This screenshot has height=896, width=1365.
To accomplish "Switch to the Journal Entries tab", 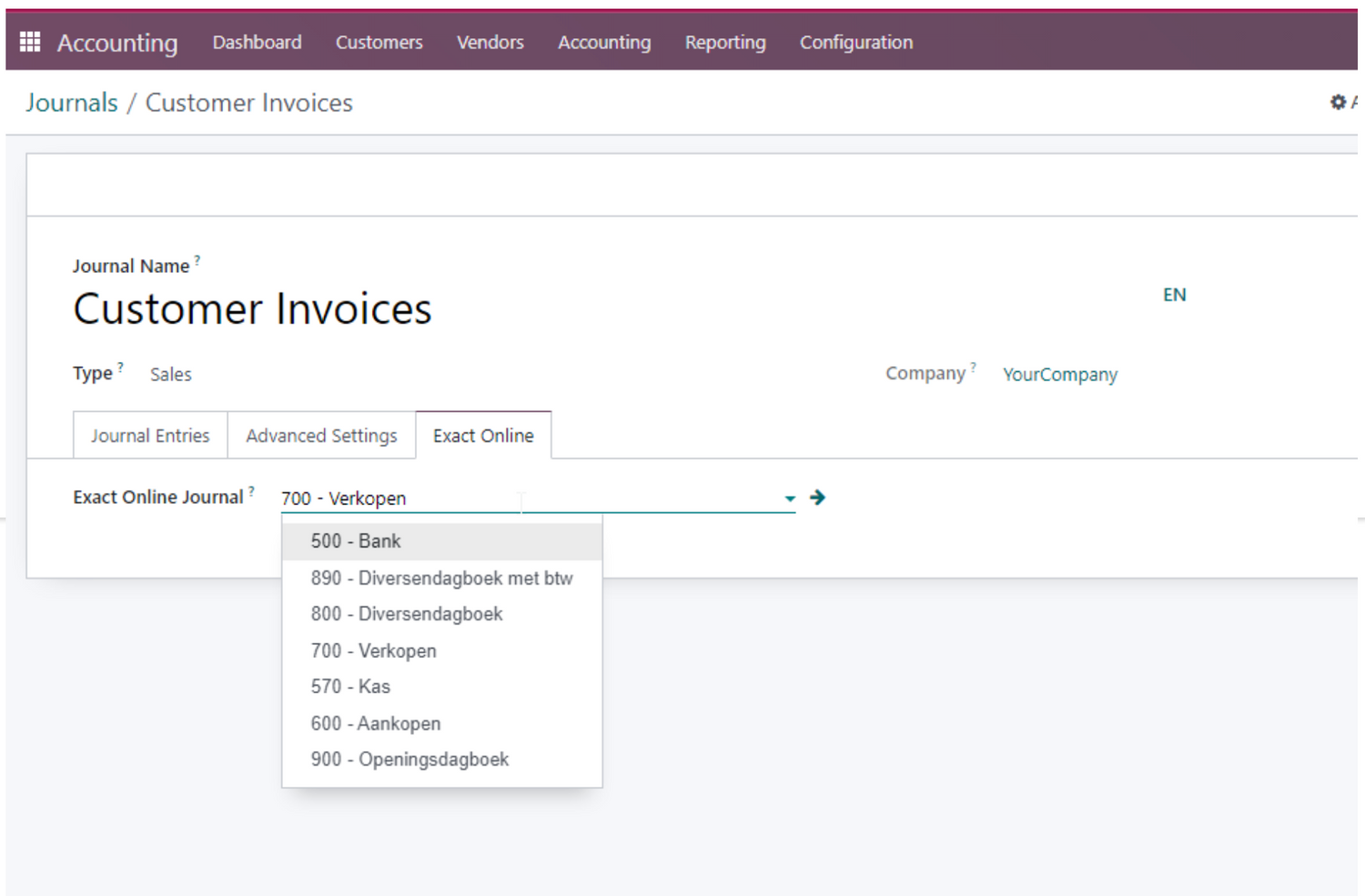I will point(150,436).
